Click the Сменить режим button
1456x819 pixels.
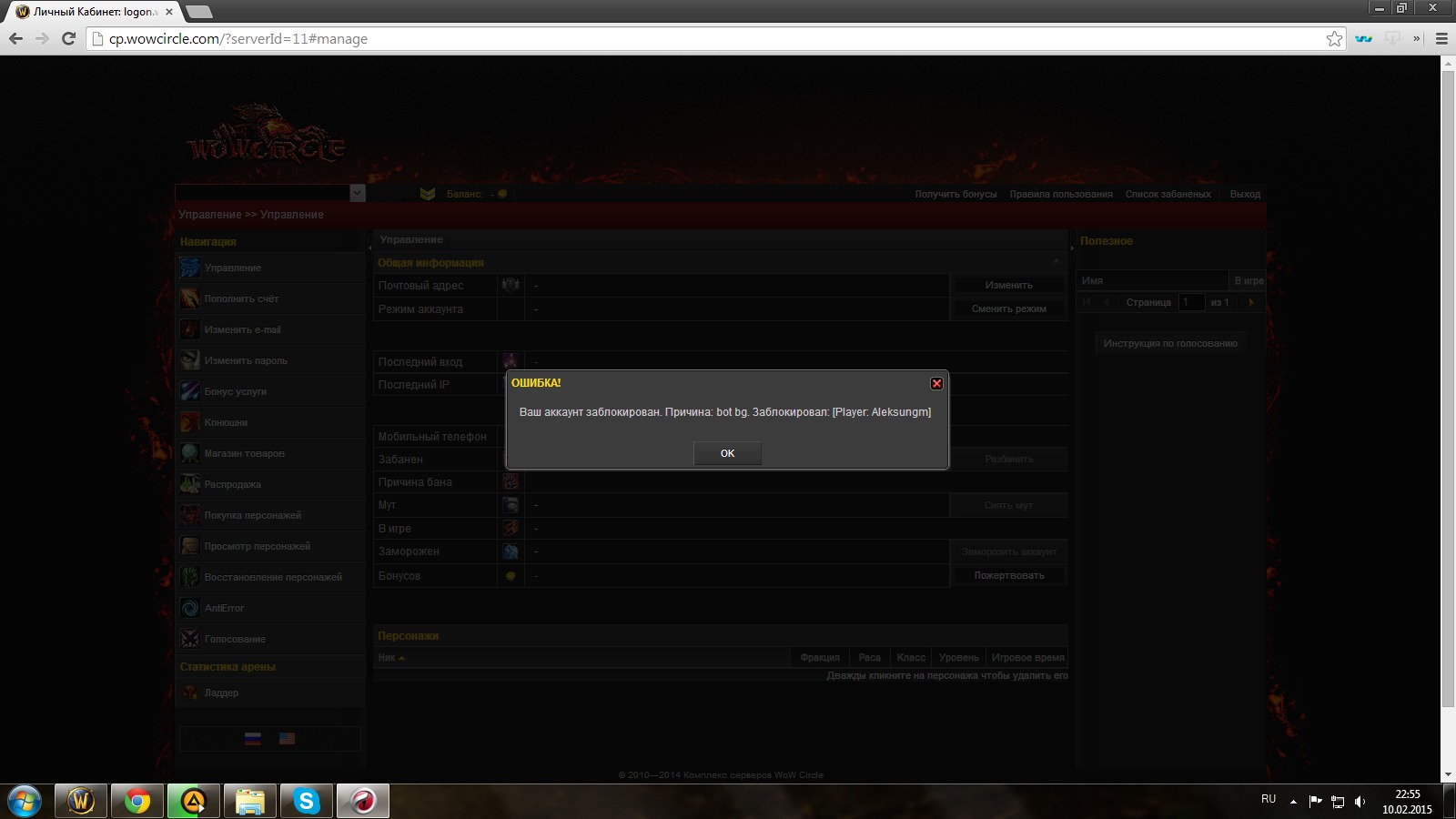coord(1008,308)
